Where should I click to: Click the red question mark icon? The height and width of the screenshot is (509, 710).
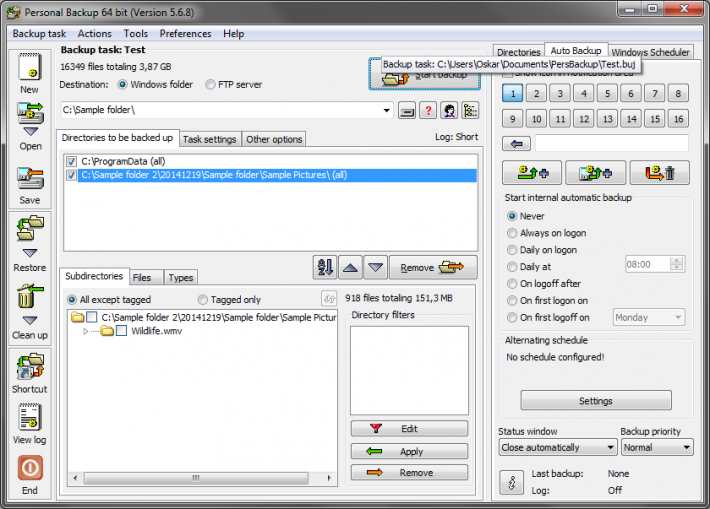click(x=428, y=110)
